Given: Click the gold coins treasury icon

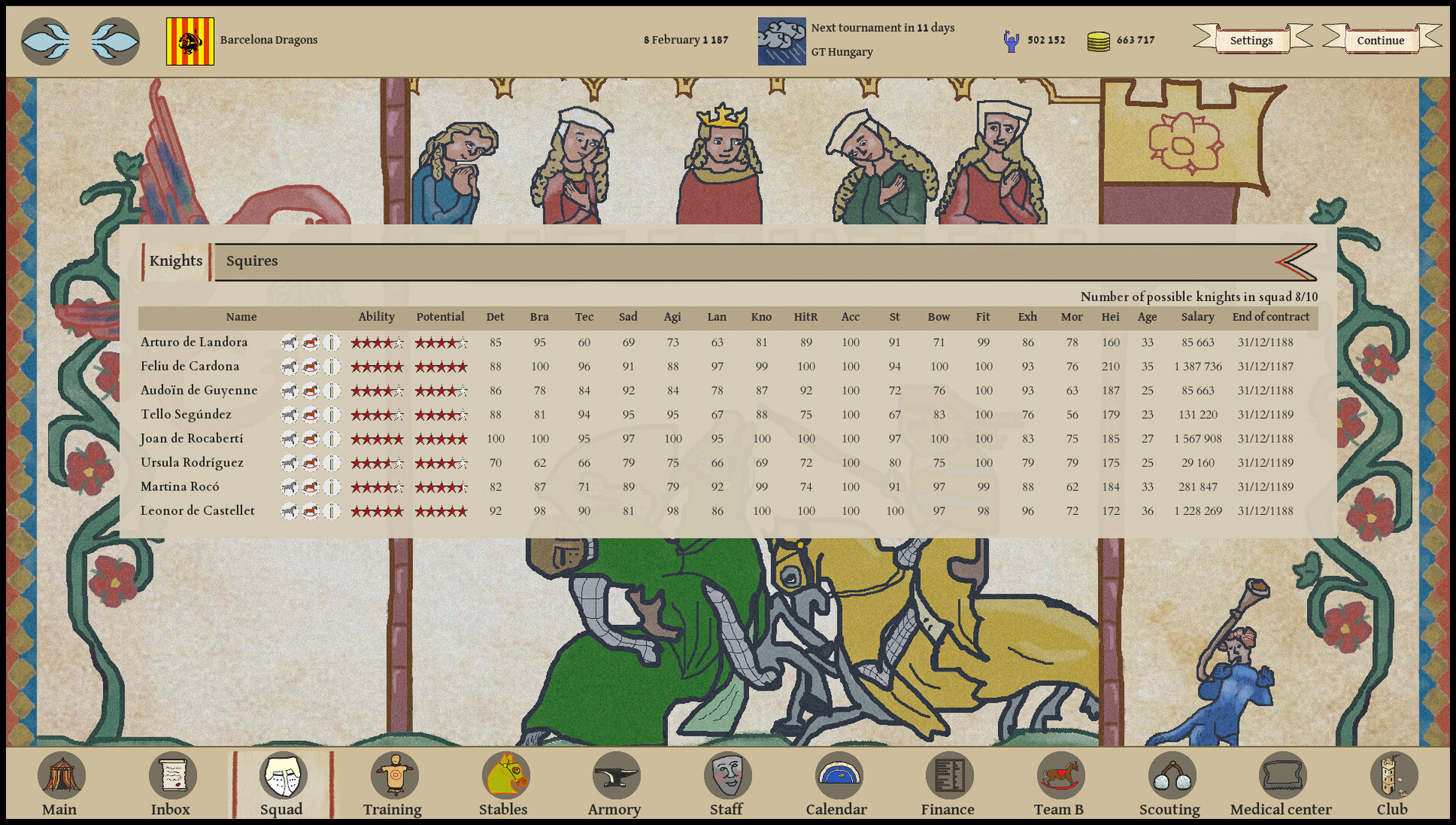Looking at the screenshot, I should 1098,40.
